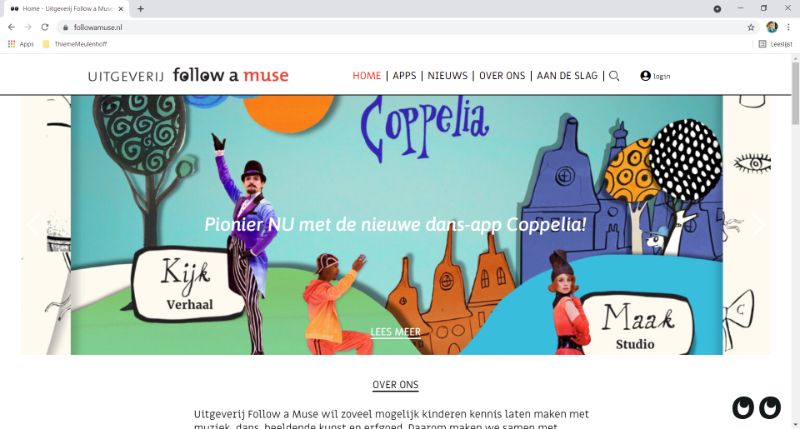Open the site search magnifier icon

coord(614,76)
